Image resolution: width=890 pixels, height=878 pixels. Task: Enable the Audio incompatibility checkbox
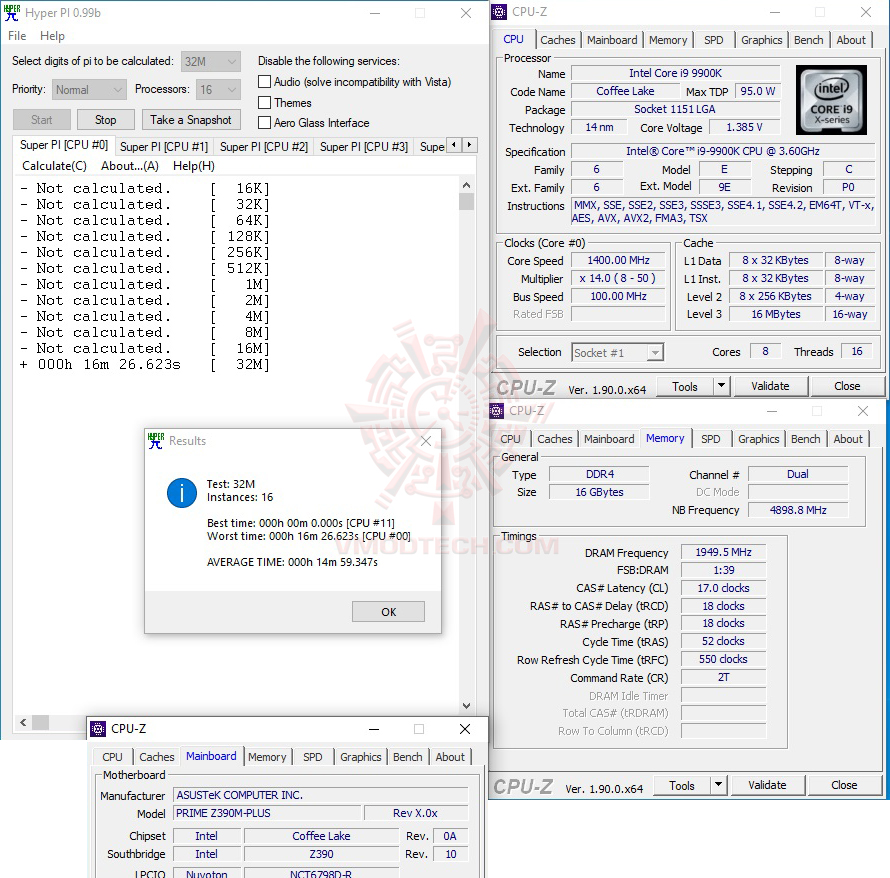tap(264, 81)
